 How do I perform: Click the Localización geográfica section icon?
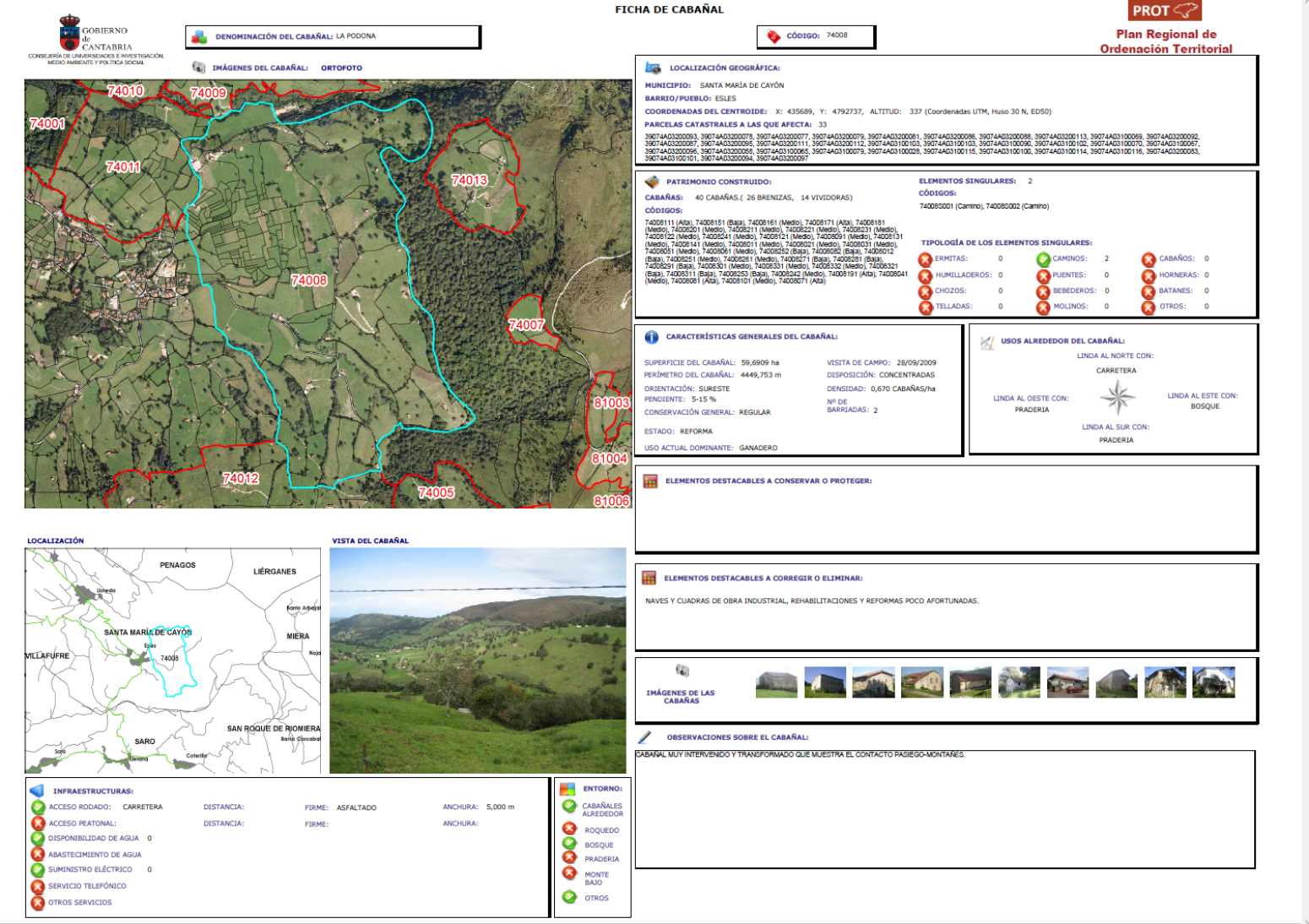(x=653, y=68)
